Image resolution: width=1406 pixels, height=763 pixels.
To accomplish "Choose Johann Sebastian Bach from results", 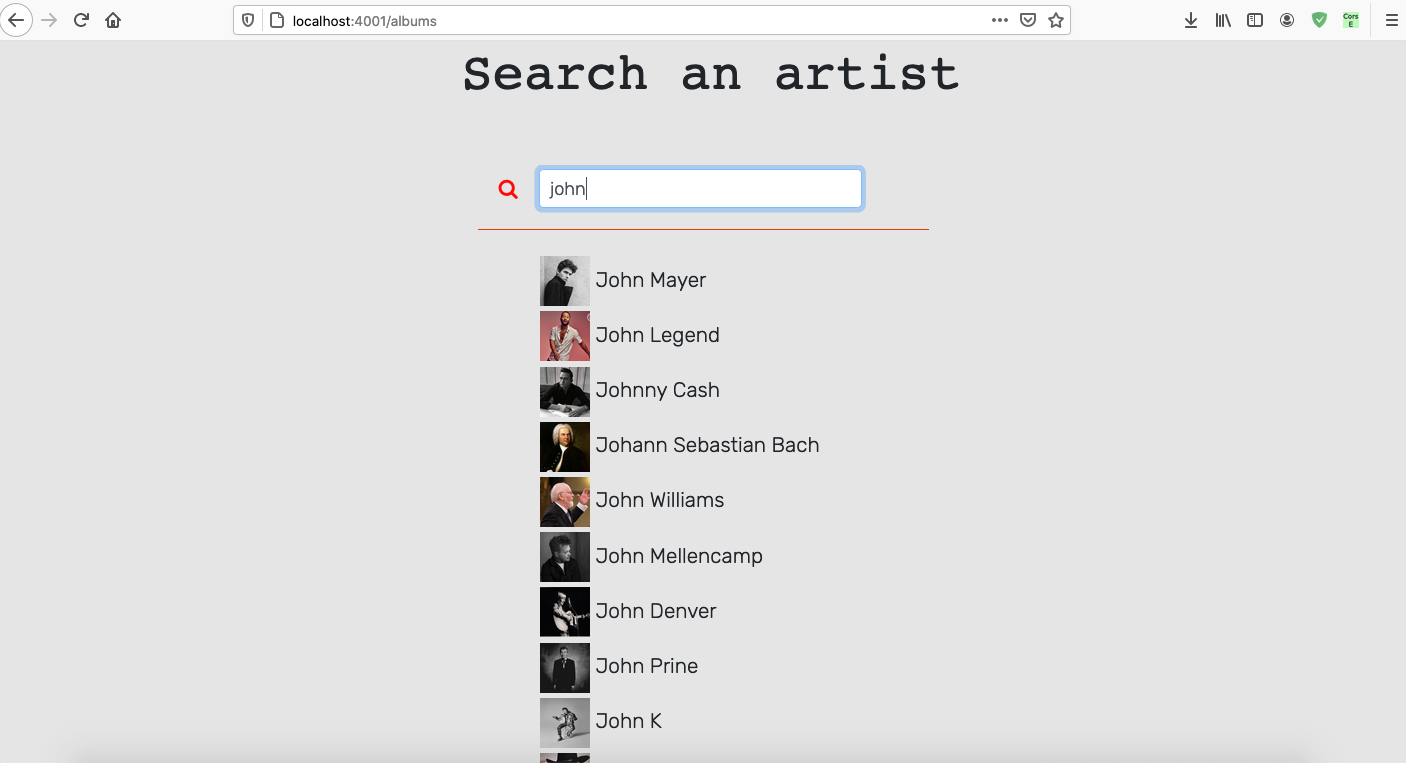I will 708,445.
